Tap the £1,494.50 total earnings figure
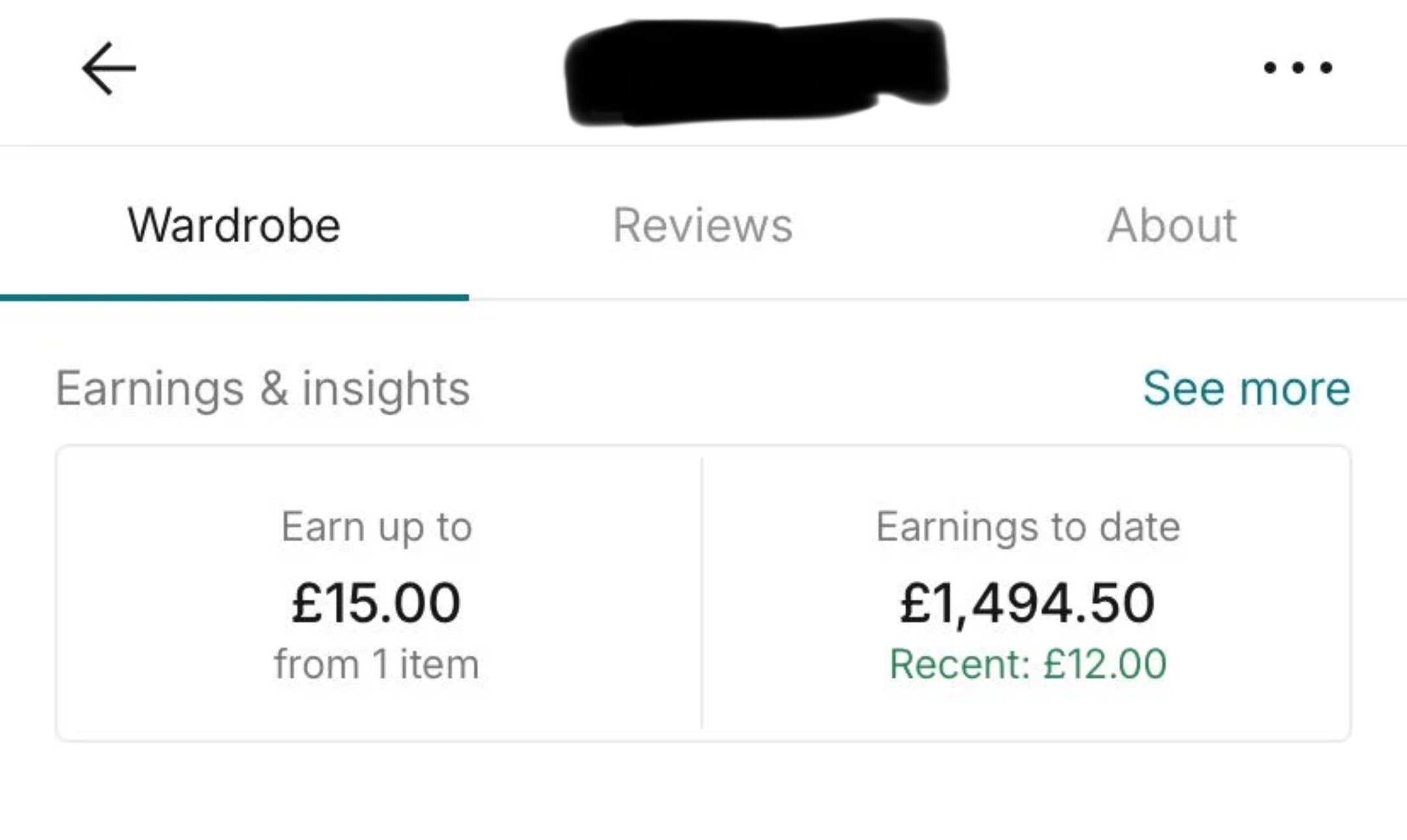The width and height of the screenshot is (1407, 840). coord(1028,603)
